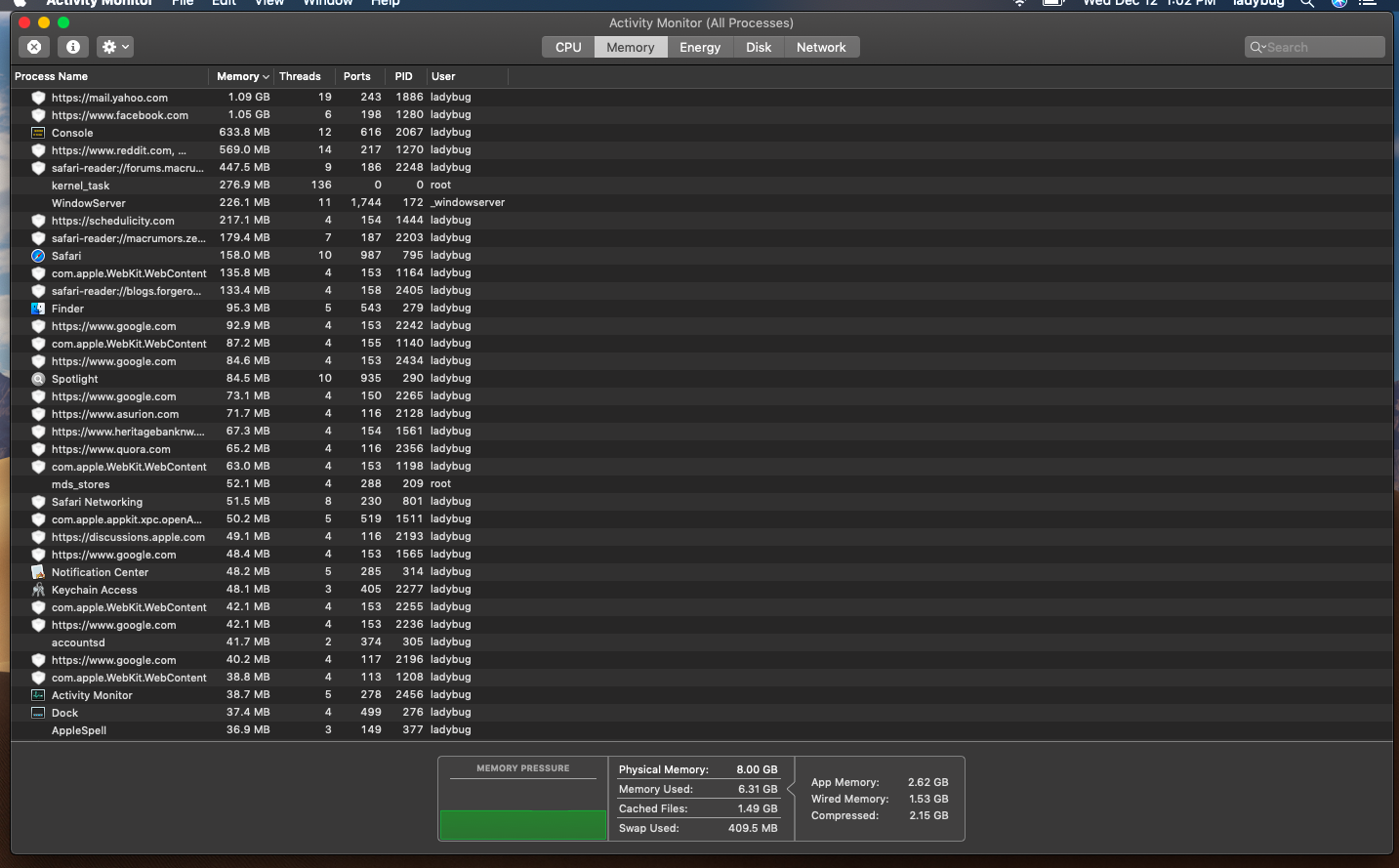Click the Physical Memory 8.00 GB value
Screen dimensions: 1399x868
tap(757, 769)
